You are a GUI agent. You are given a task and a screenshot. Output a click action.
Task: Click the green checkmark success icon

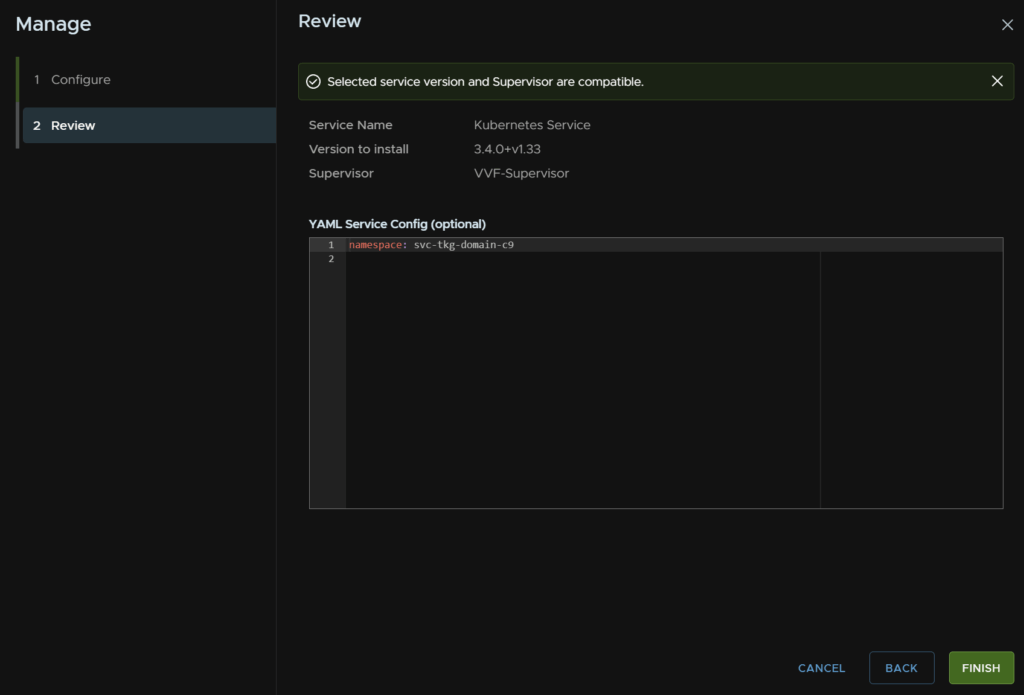click(313, 82)
